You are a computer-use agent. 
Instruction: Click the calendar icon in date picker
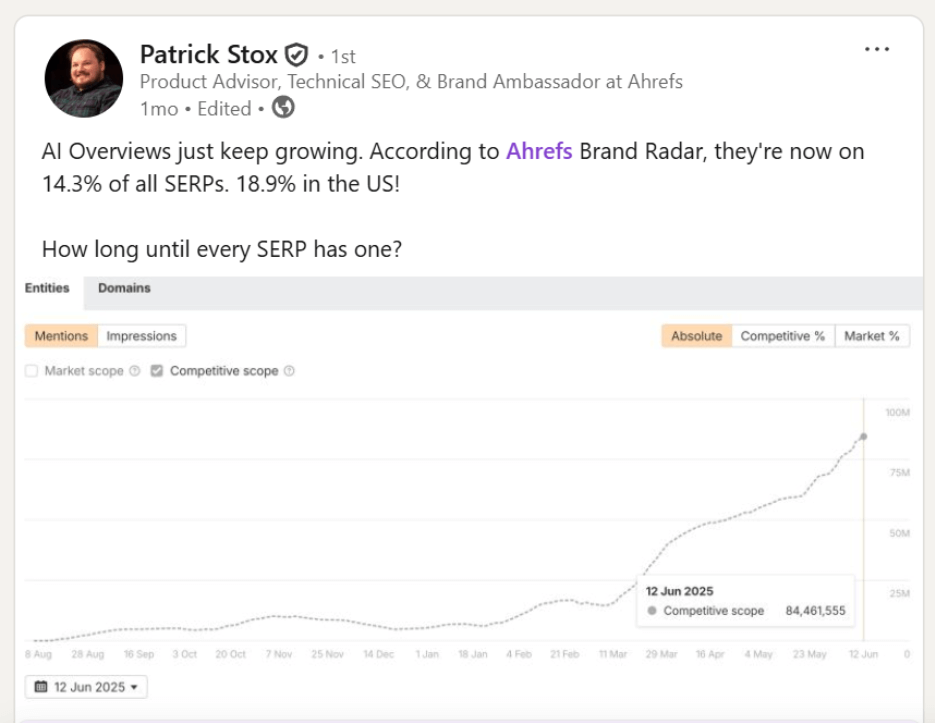pos(41,687)
